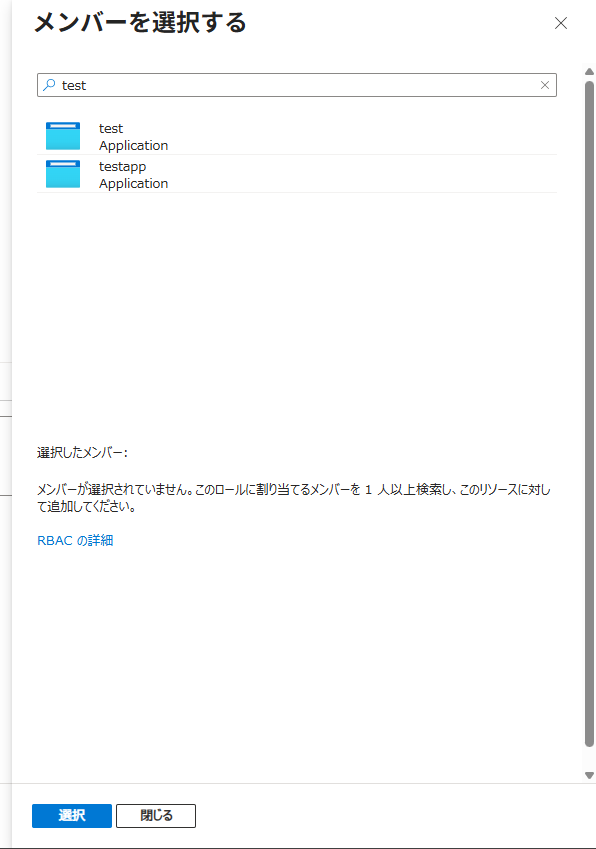Select the test application icon

[63, 136]
